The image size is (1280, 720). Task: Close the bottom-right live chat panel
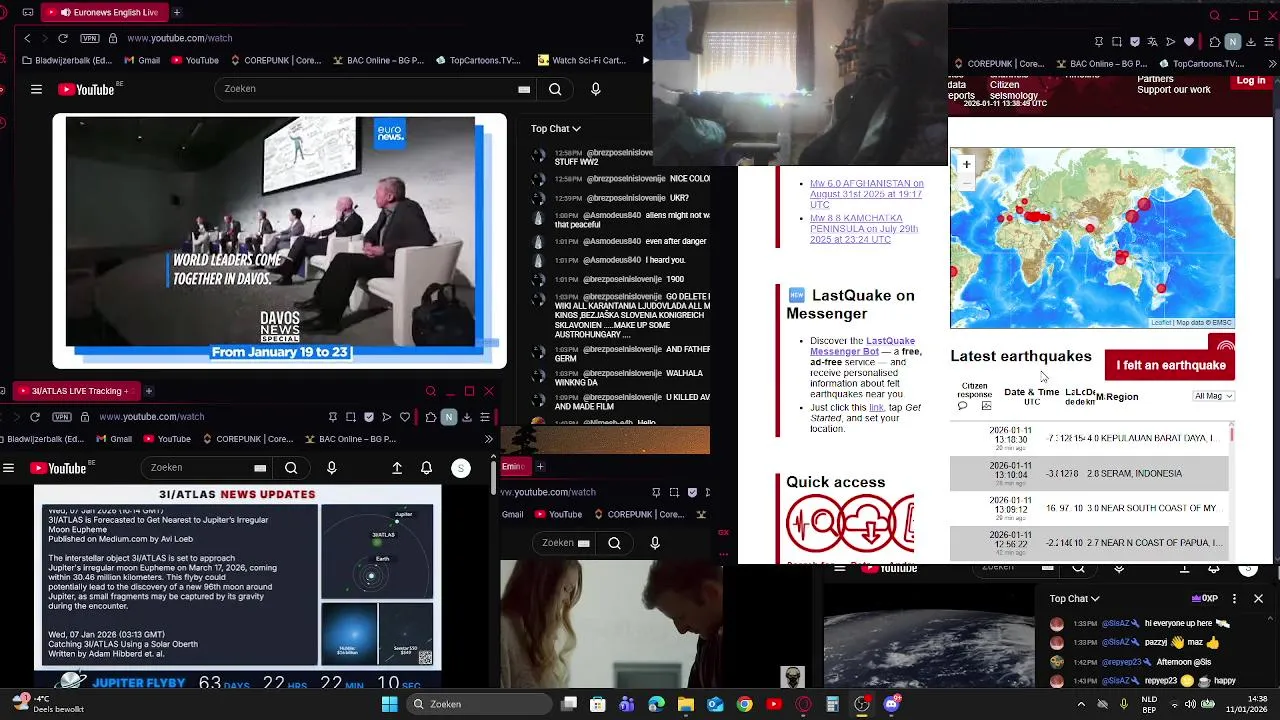point(1258,599)
